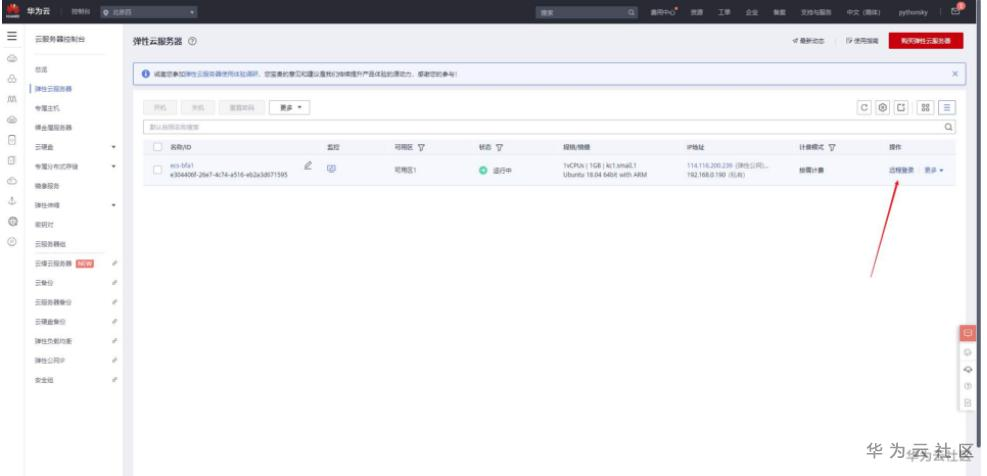The width and height of the screenshot is (987, 476).
Task: Click the 重置密码 button
Action: coord(241,108)
